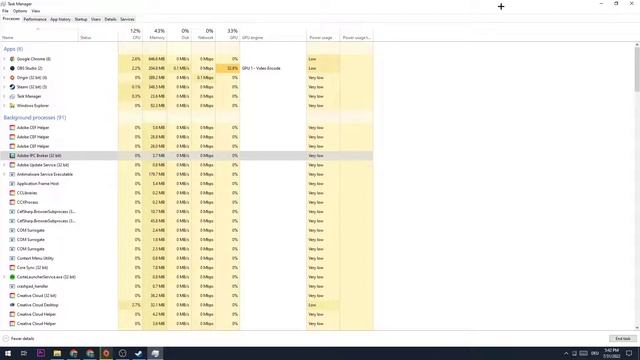Image resolution: width=640 pixels, height=360 pixels.
Task: Switch to the Details tab
Action: coord(110,19)
